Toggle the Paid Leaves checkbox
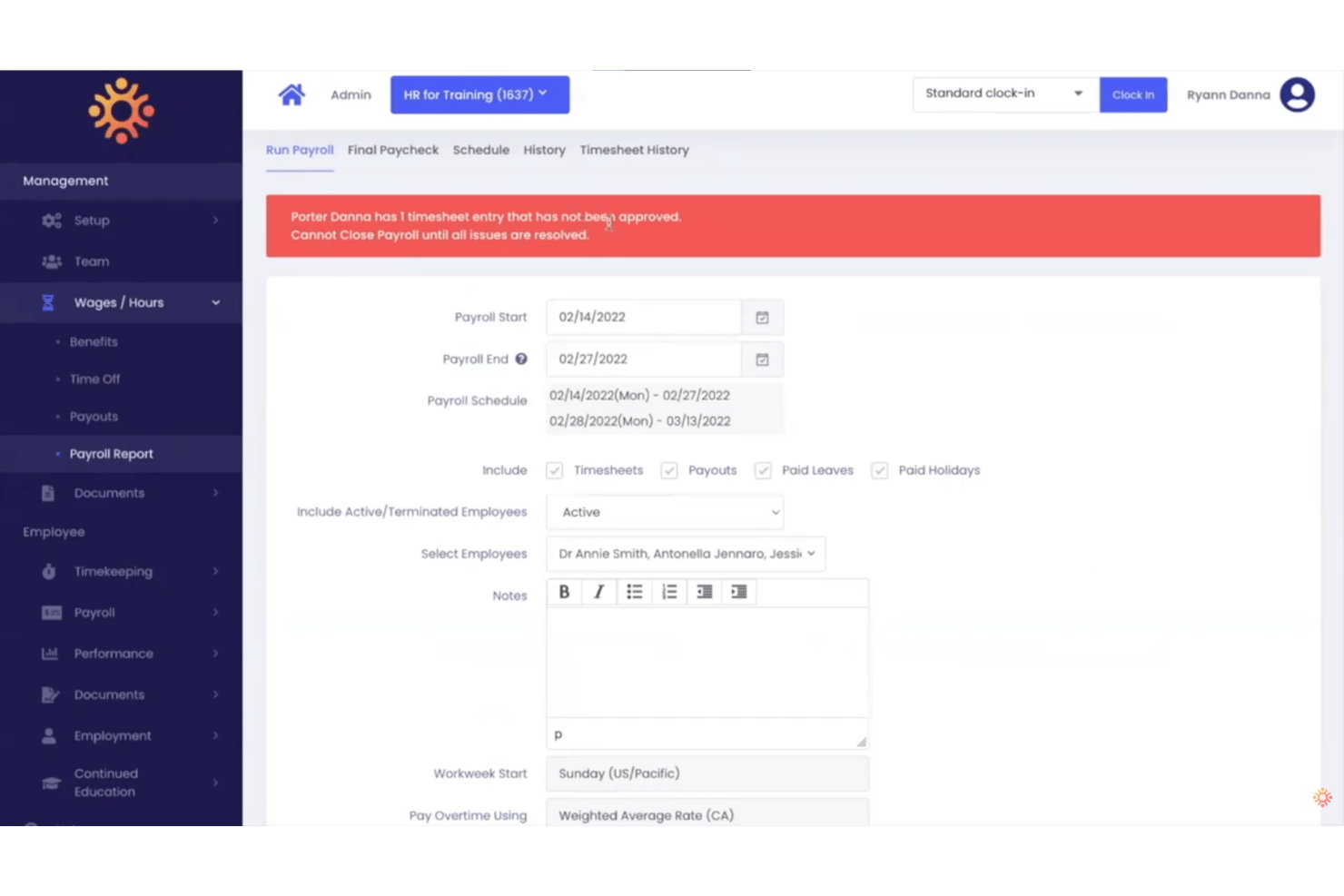Viewport: 1344px width, 896px height. click(763, 470)
